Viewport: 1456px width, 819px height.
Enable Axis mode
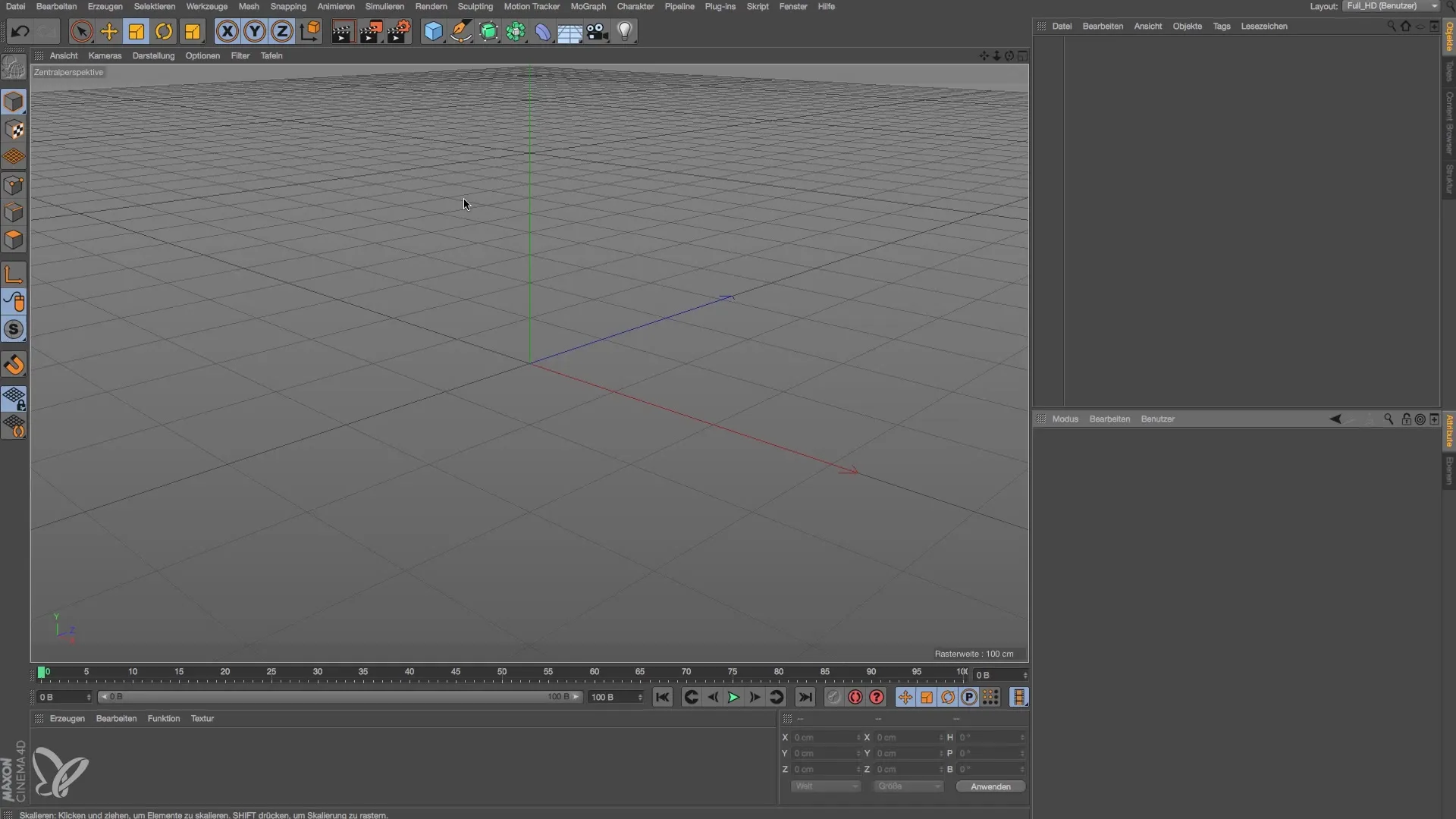tap(14, 275)
